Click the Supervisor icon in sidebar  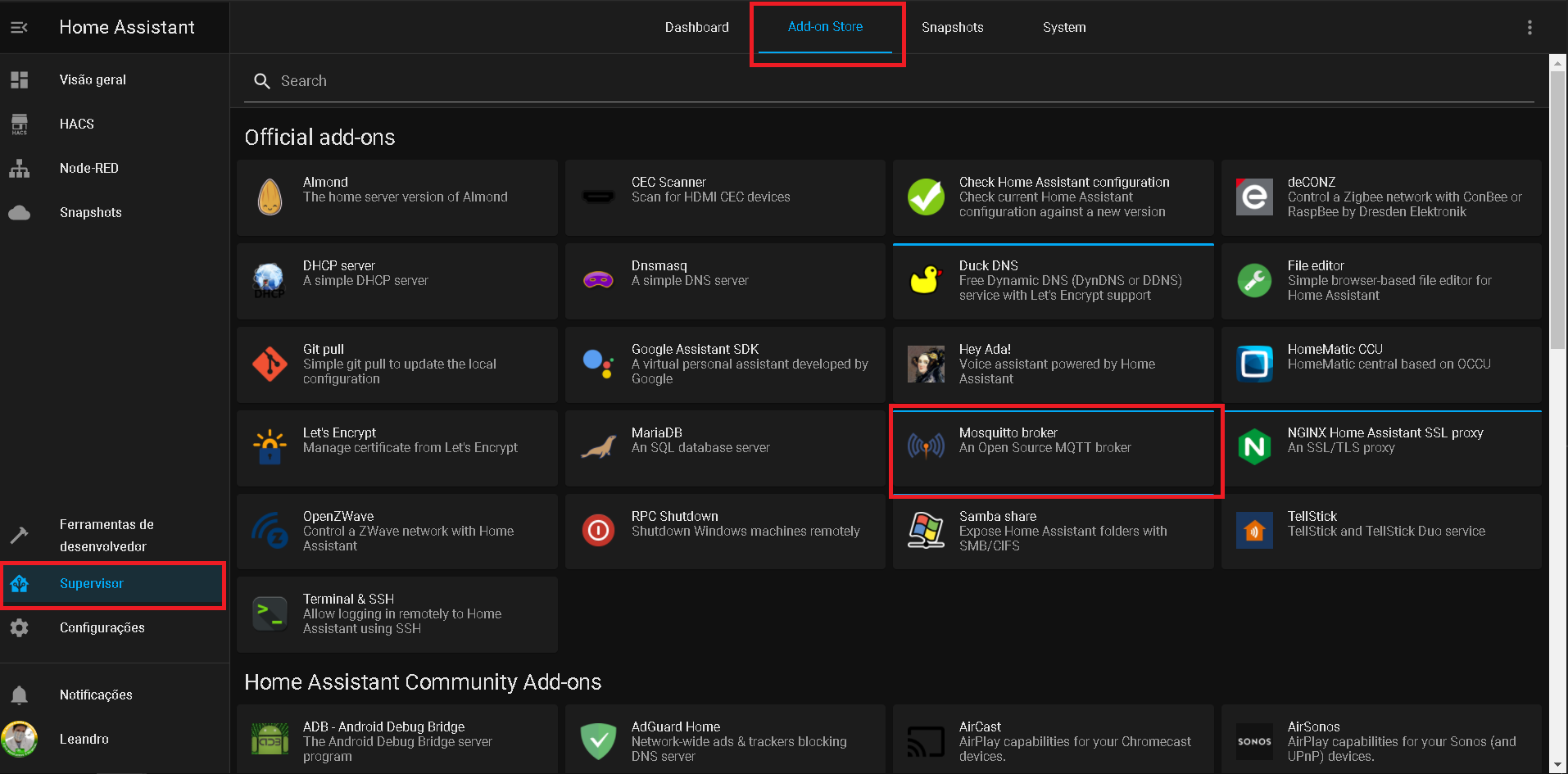click(19, 583)
